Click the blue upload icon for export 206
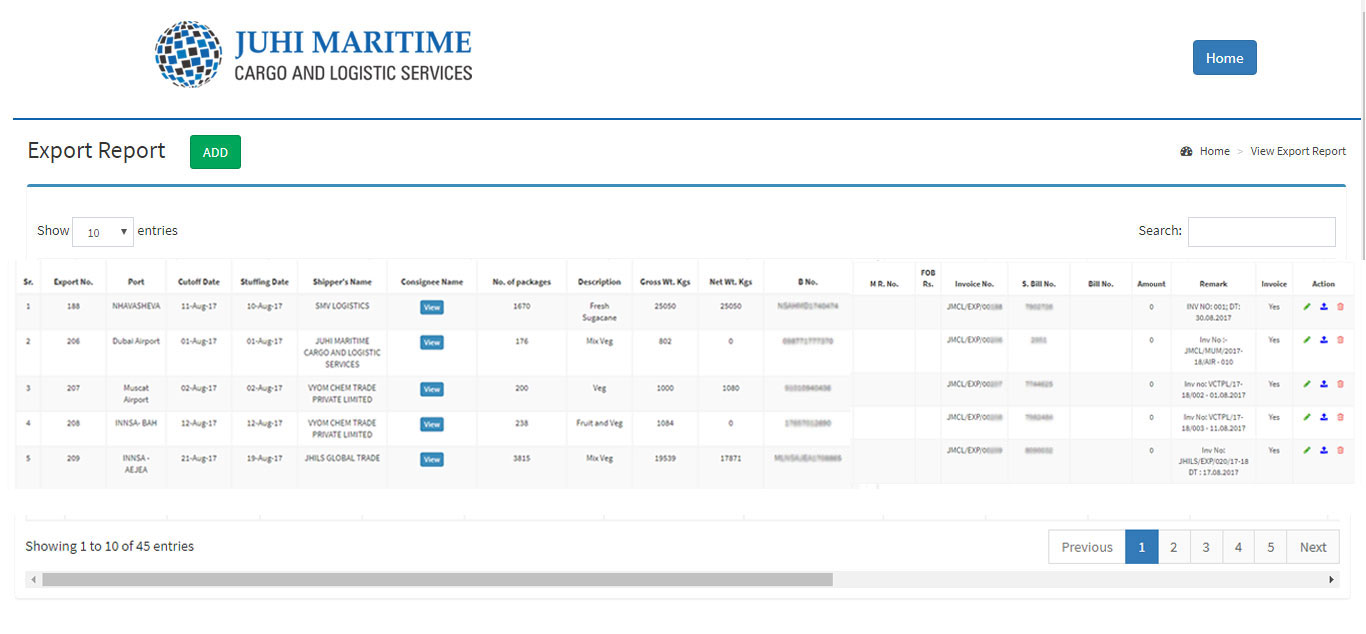The width and height of the screenshot is (1366, 634). 1323,340
